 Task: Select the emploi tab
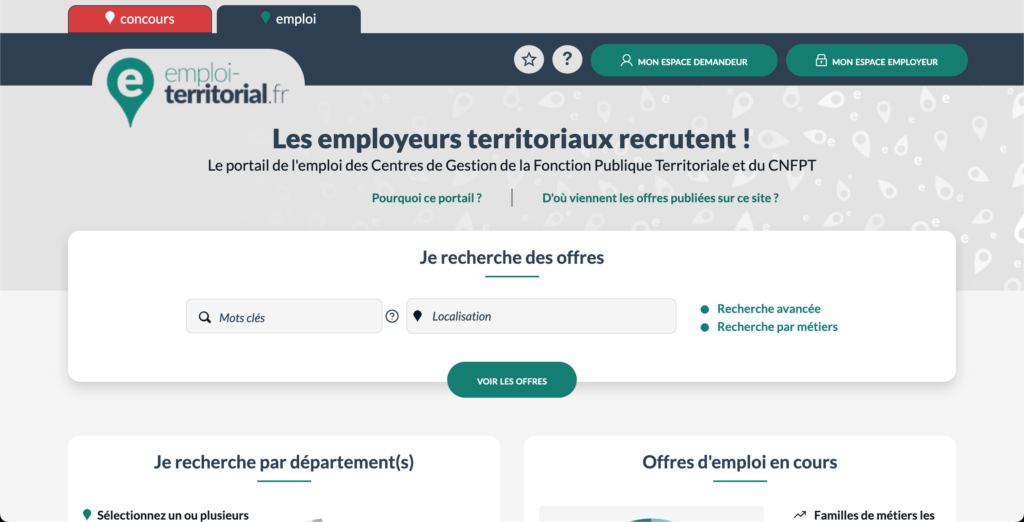click(289, 19)
